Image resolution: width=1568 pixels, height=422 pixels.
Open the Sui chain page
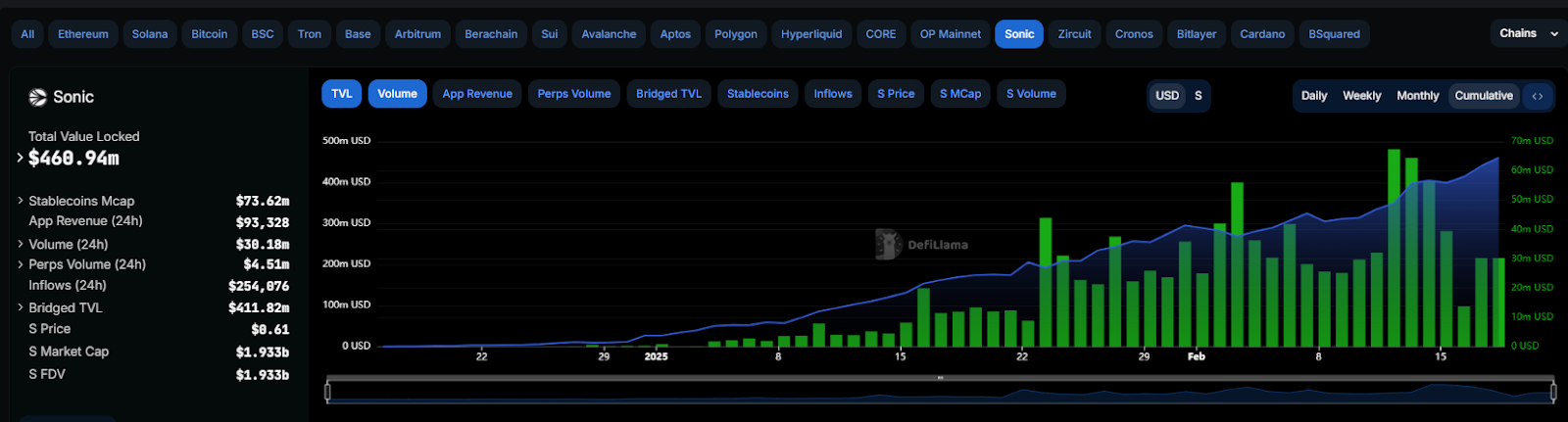pyautogui.click(x=550, y=34)
